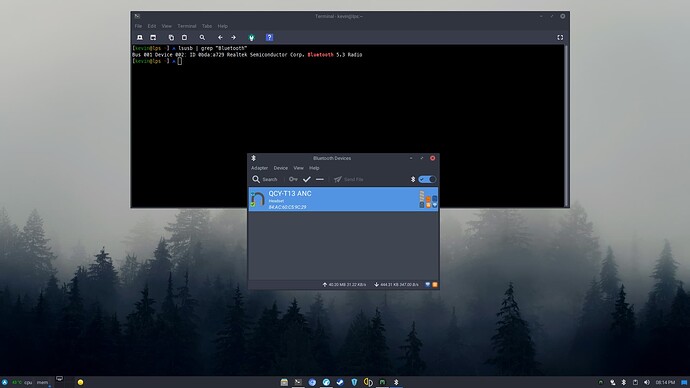Click the Paste icon in the Terminal toolbar
The image size is (690, 388).
(184, 38)
